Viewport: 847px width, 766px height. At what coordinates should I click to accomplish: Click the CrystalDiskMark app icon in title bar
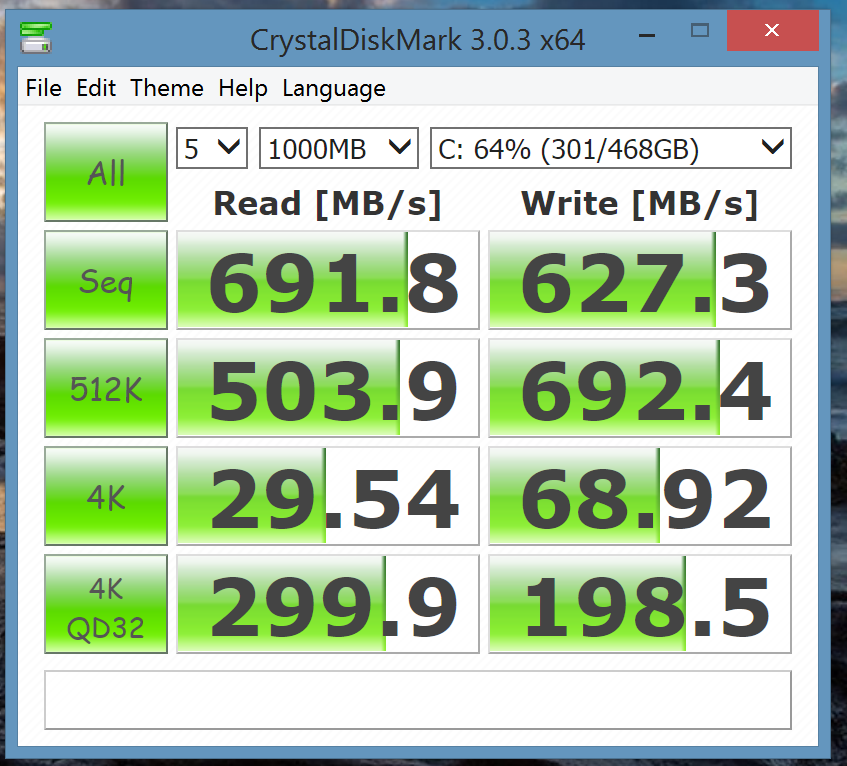coord(36,37)
